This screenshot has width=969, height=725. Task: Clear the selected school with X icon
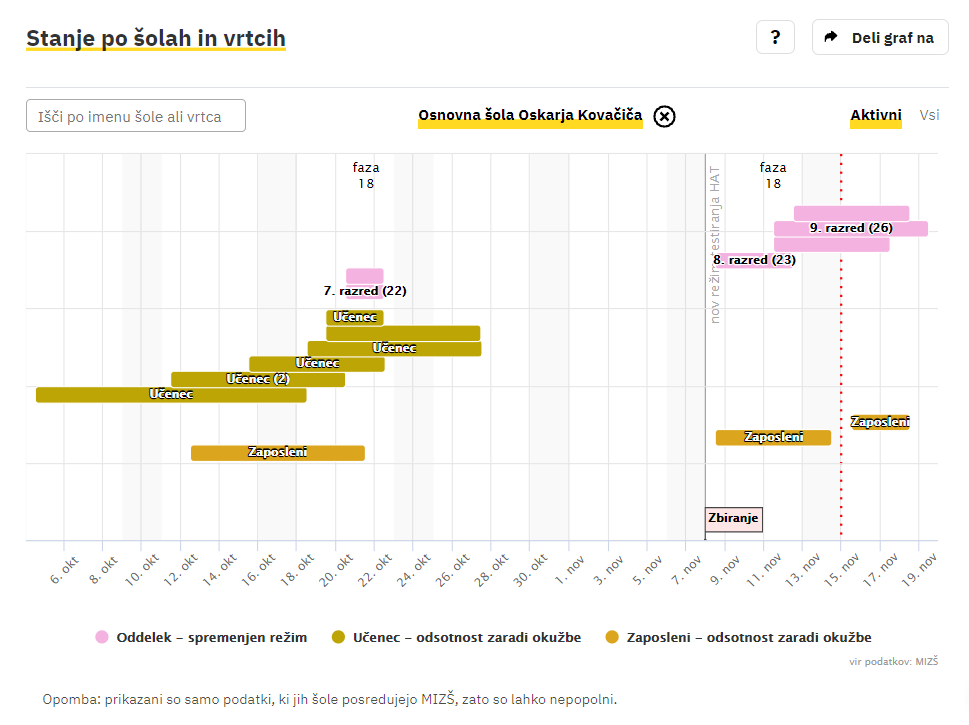click(x=664, y=116)
